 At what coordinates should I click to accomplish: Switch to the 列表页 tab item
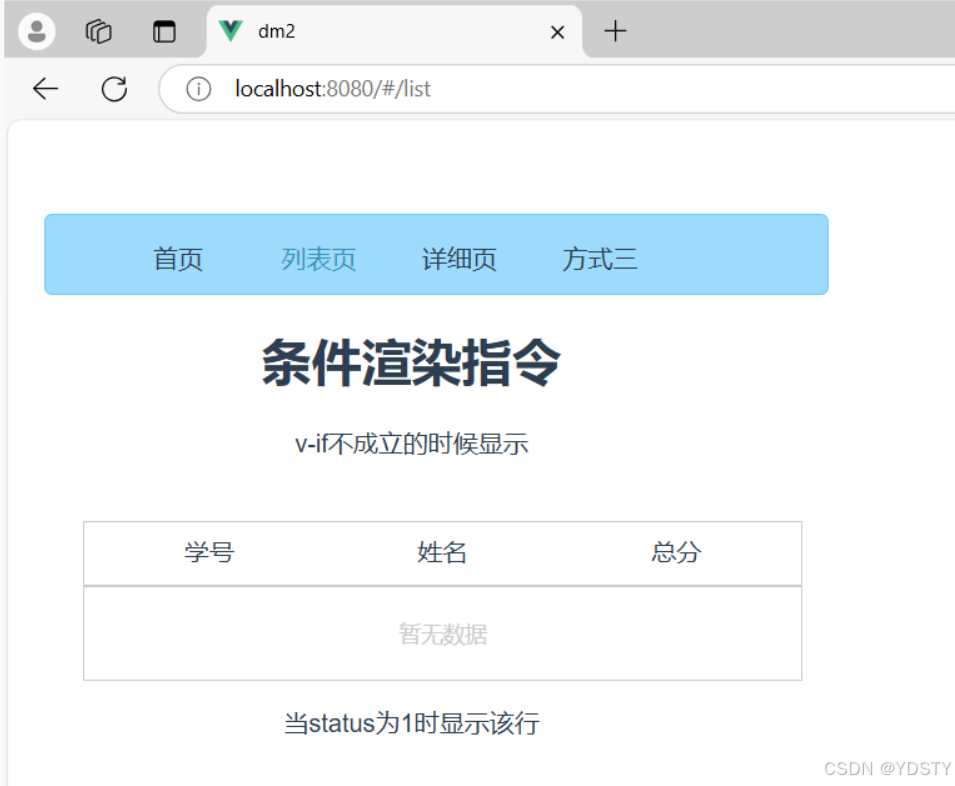[318, 258]
